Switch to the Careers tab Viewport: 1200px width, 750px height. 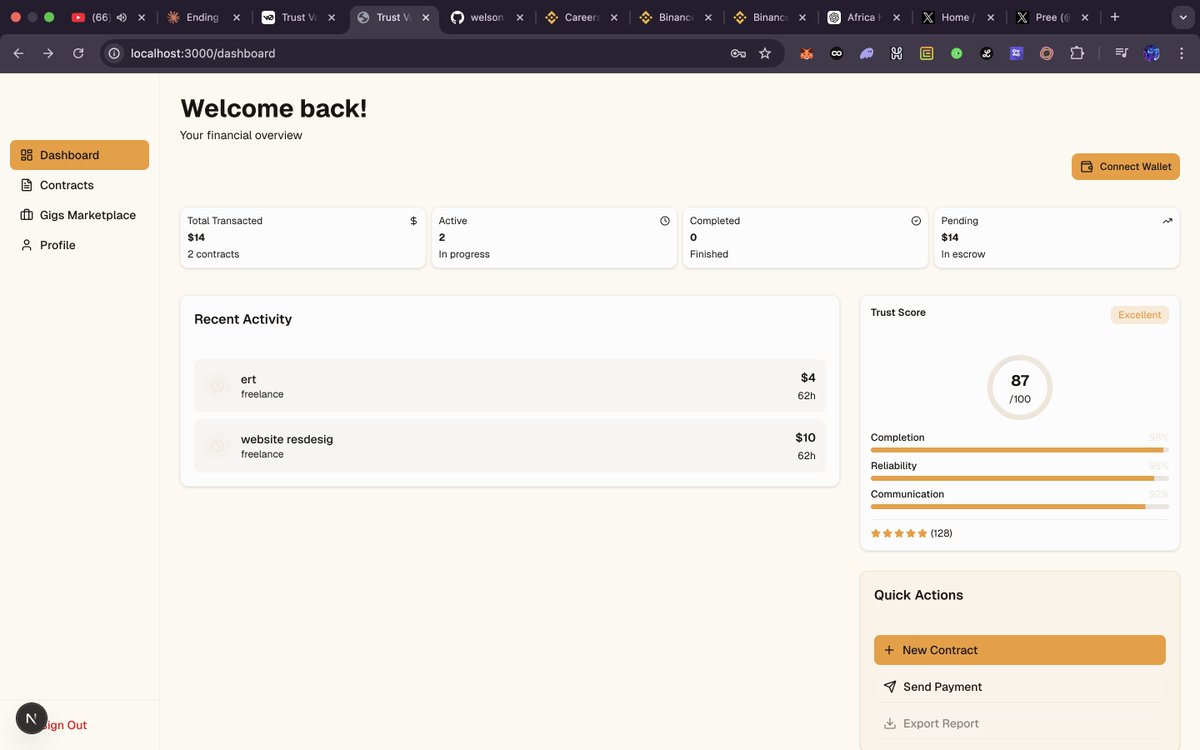[x=580, y=17]
